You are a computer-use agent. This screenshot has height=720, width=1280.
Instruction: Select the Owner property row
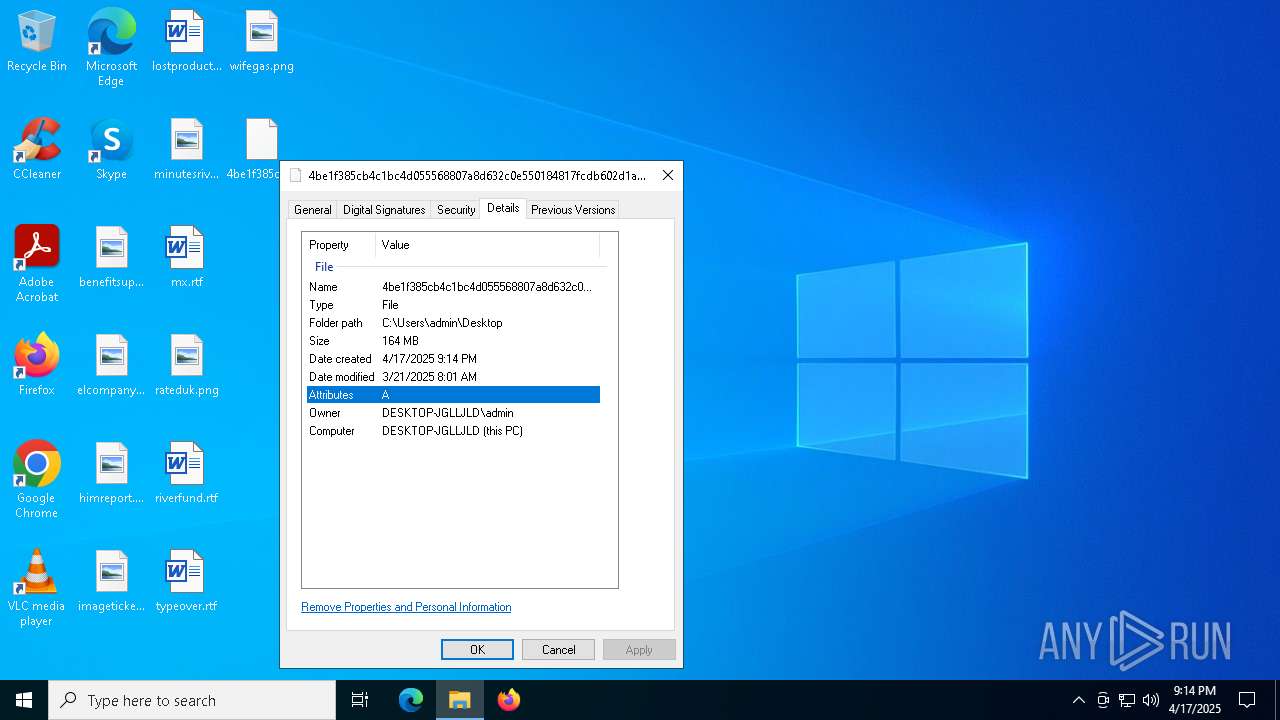tap(453, 413)
